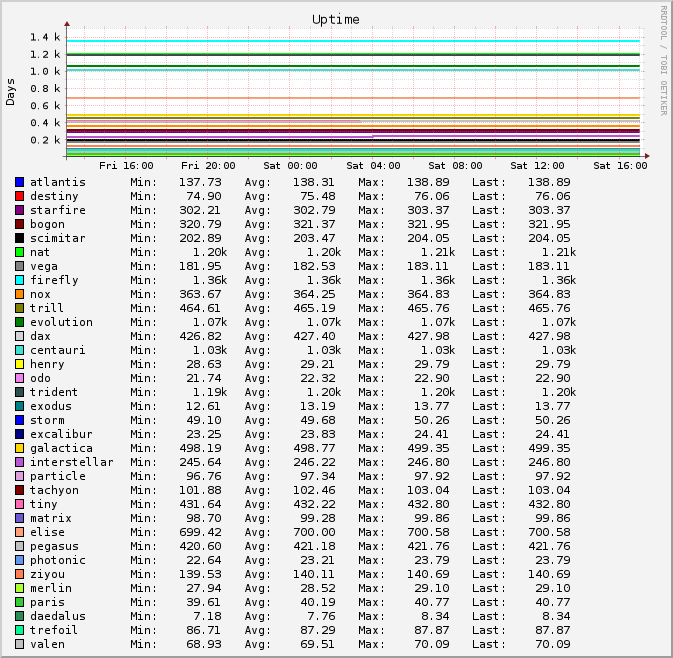This screenshot has width=673, height=658.
Task: Click the 'RRDTOOL / TOBI OETIKER' side text
Action: pos(664,61)
